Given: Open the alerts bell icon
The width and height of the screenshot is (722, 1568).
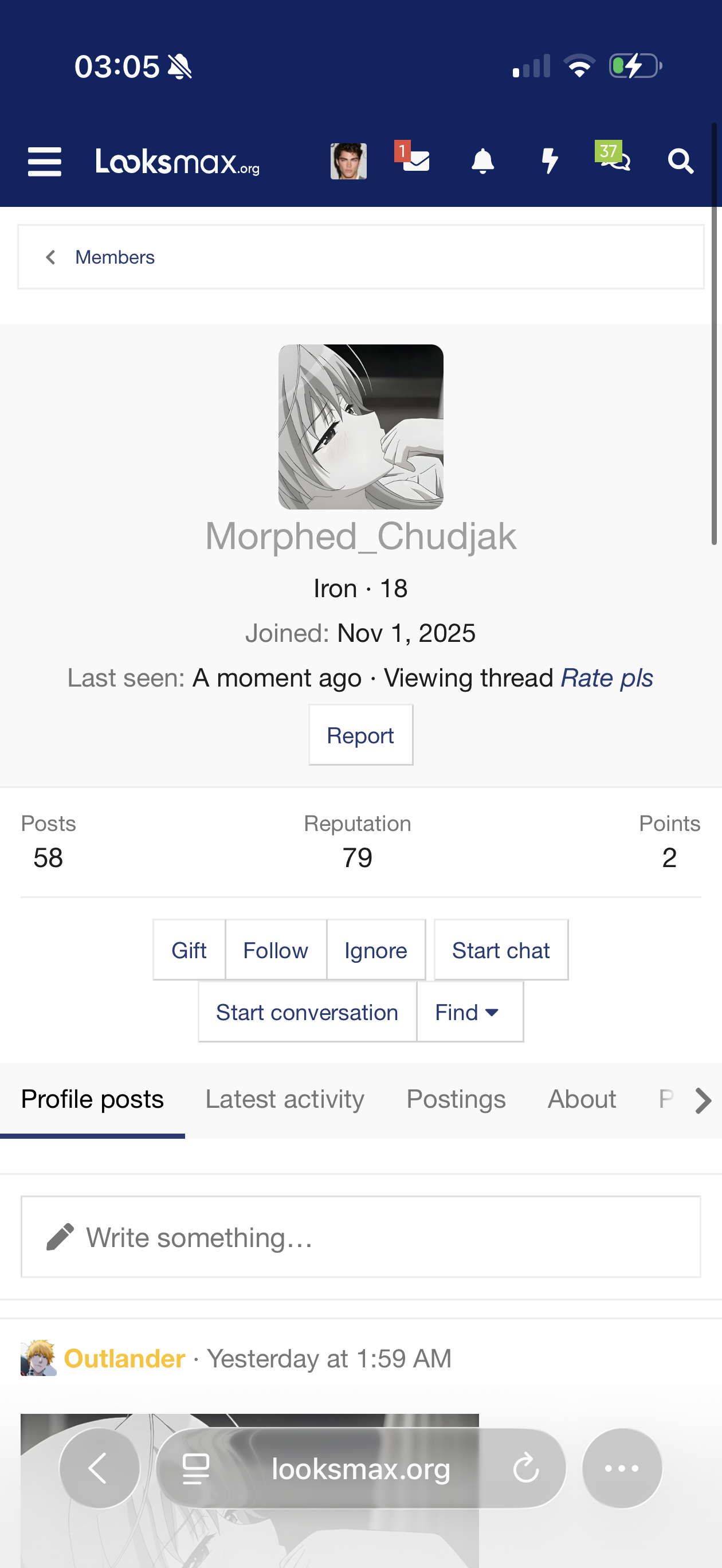Looking at the screenshot, I should coord(482,161).
